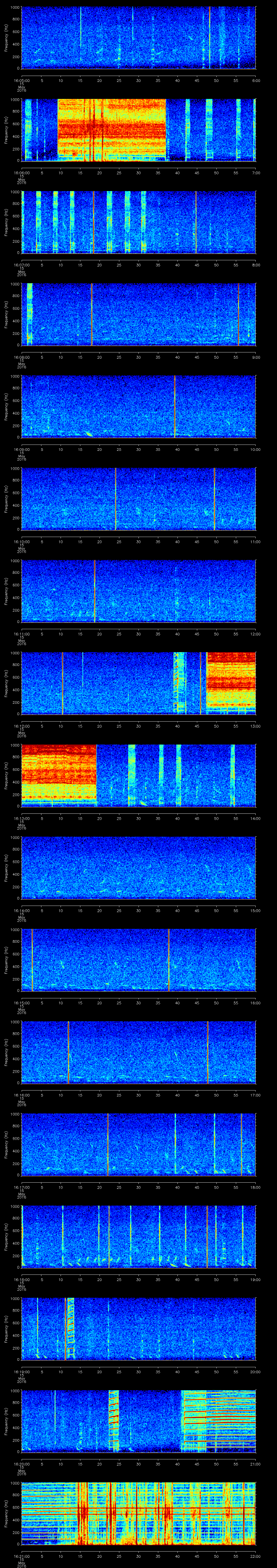Click the '15:00' end time label

click(255, 910)
